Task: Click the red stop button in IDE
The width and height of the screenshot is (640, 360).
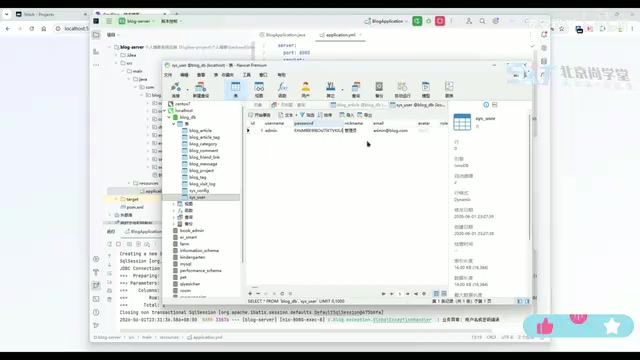Action: 440,21
